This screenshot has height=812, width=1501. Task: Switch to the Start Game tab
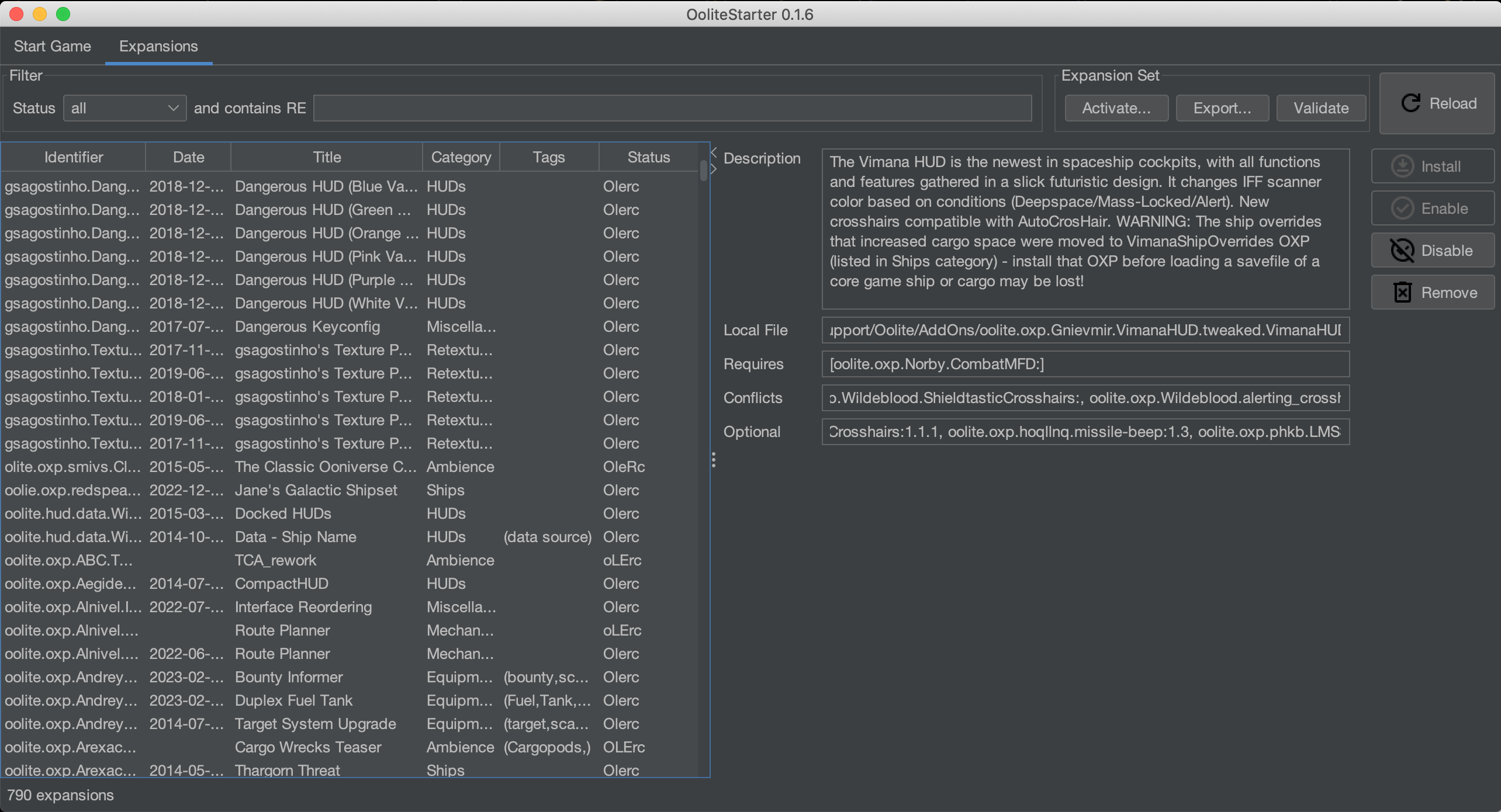pos(53,46)
